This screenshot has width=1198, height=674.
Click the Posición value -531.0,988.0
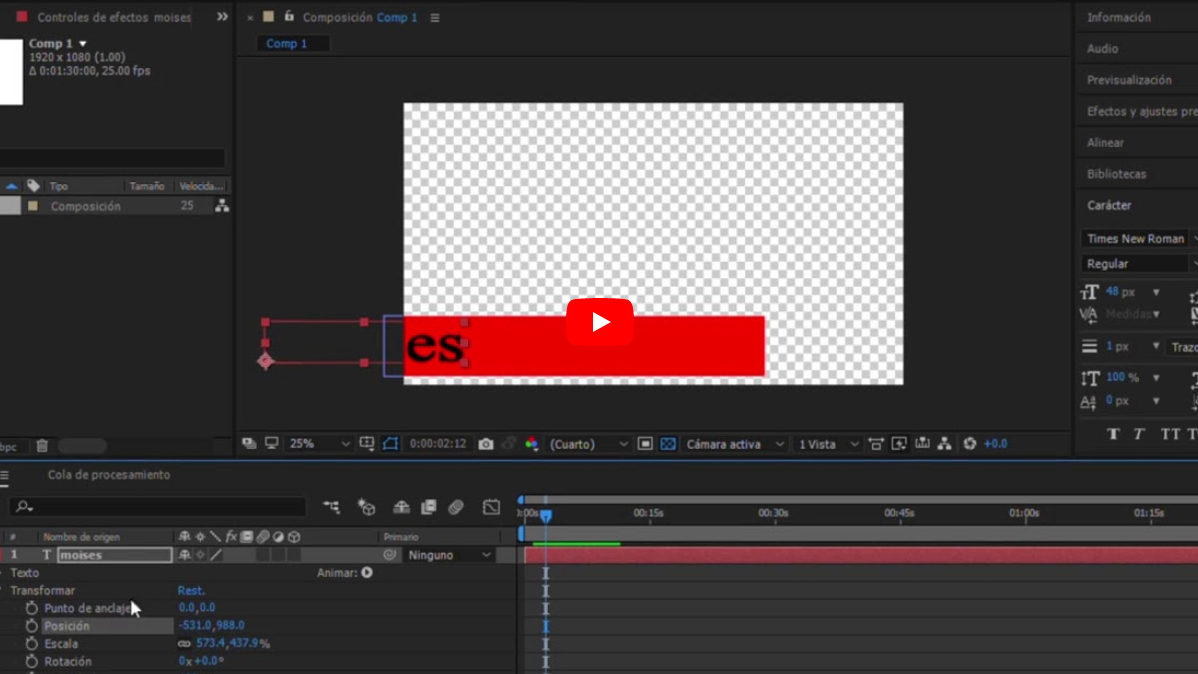point(212,625)
